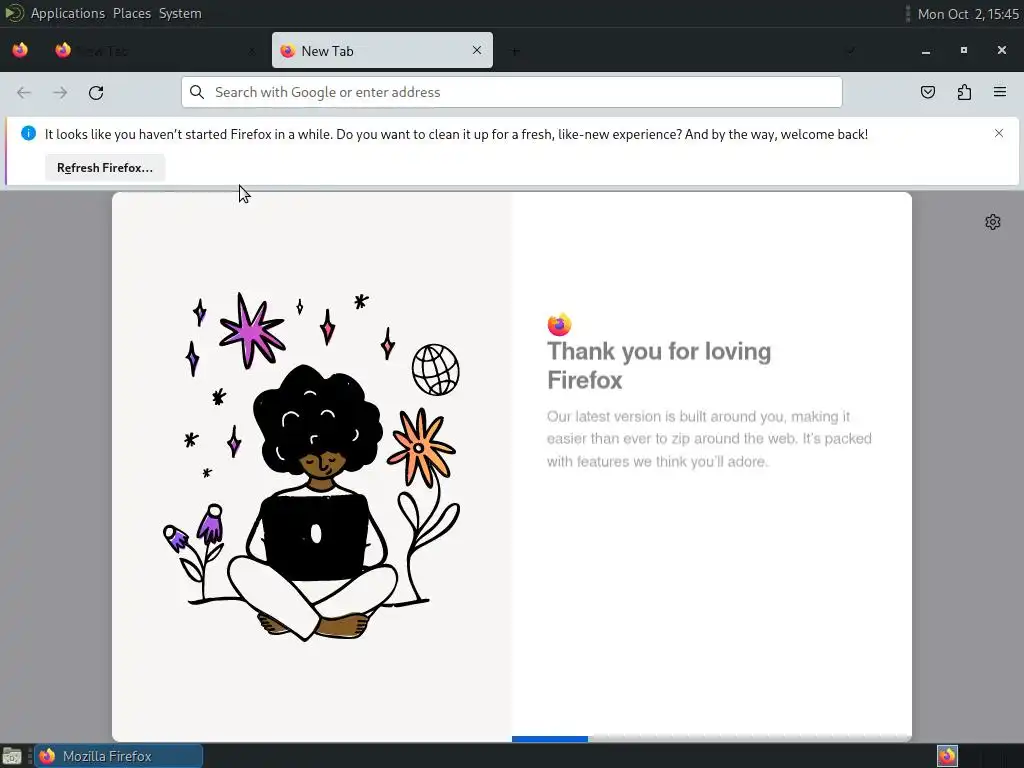Open a new tab with plus button
The height and width of the screenshot is (768, 1024).
point(515,51)
